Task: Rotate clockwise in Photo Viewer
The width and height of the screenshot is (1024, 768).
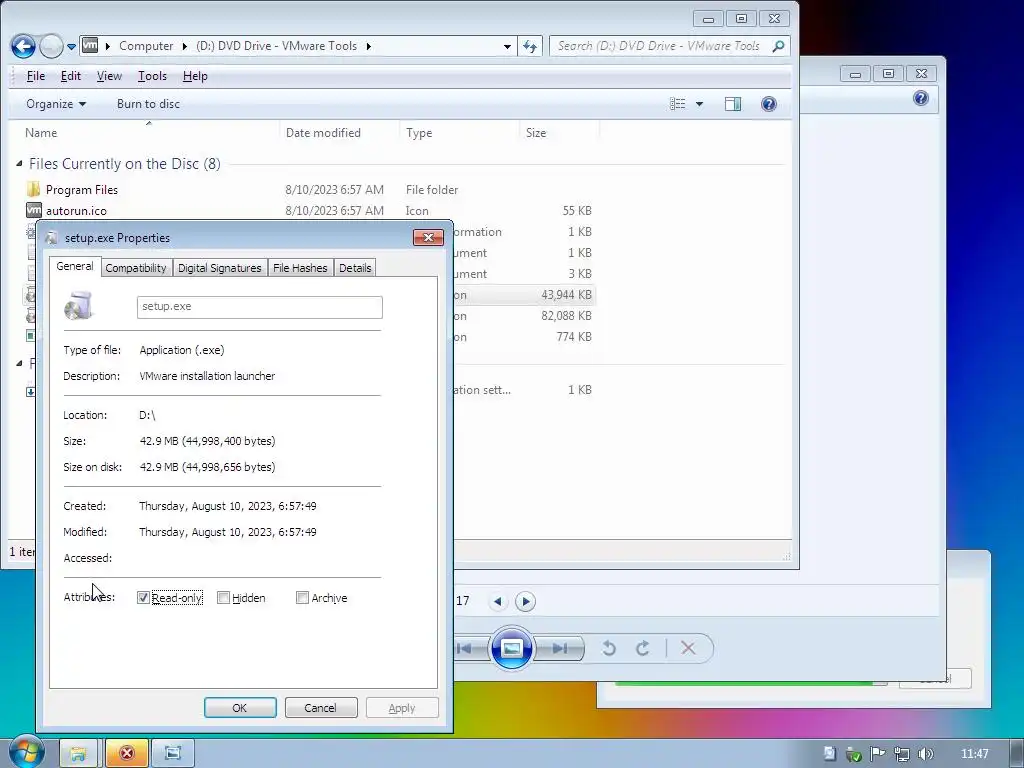Action: (643, 648)
